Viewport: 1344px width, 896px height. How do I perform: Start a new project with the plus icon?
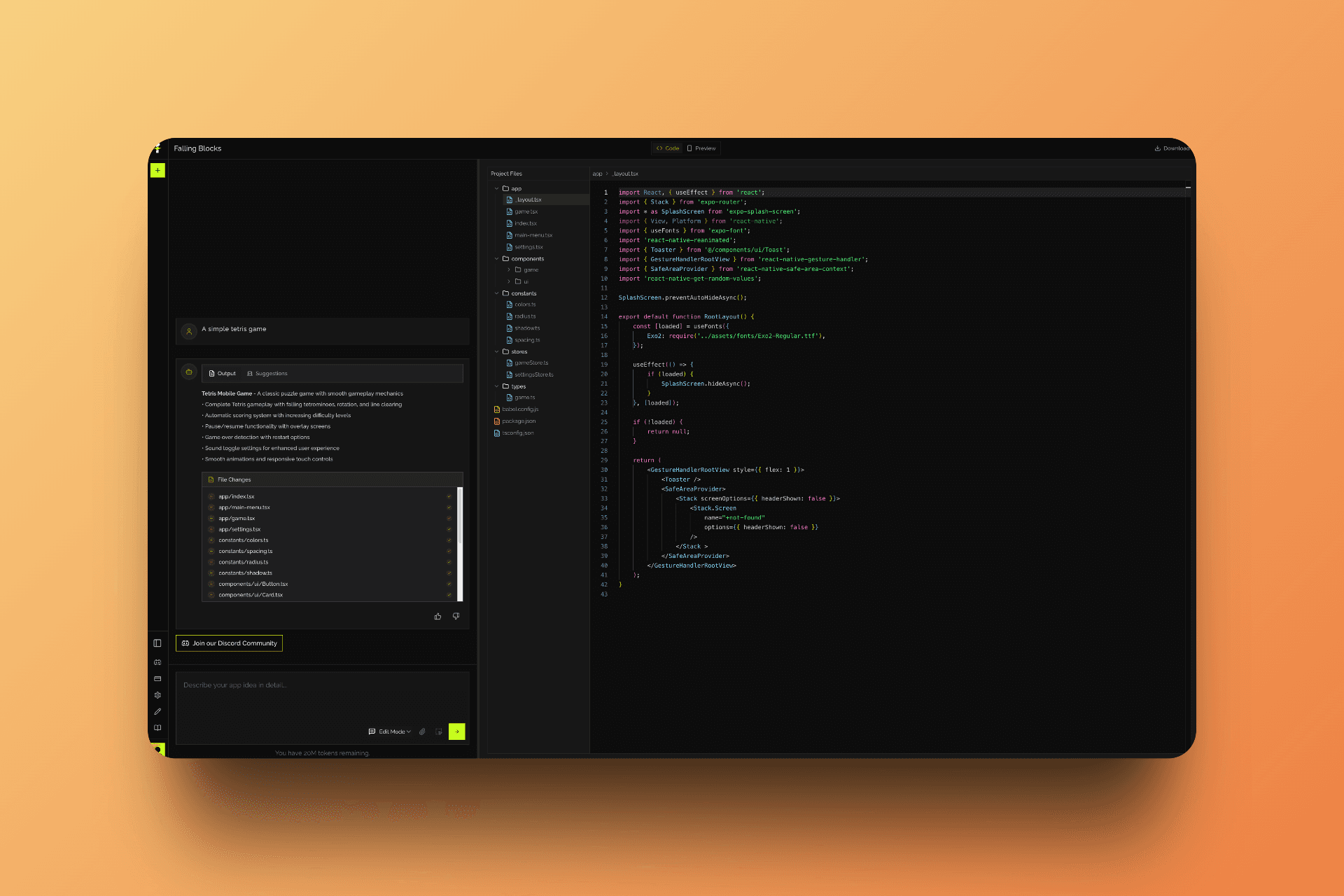tap(157, 170)
